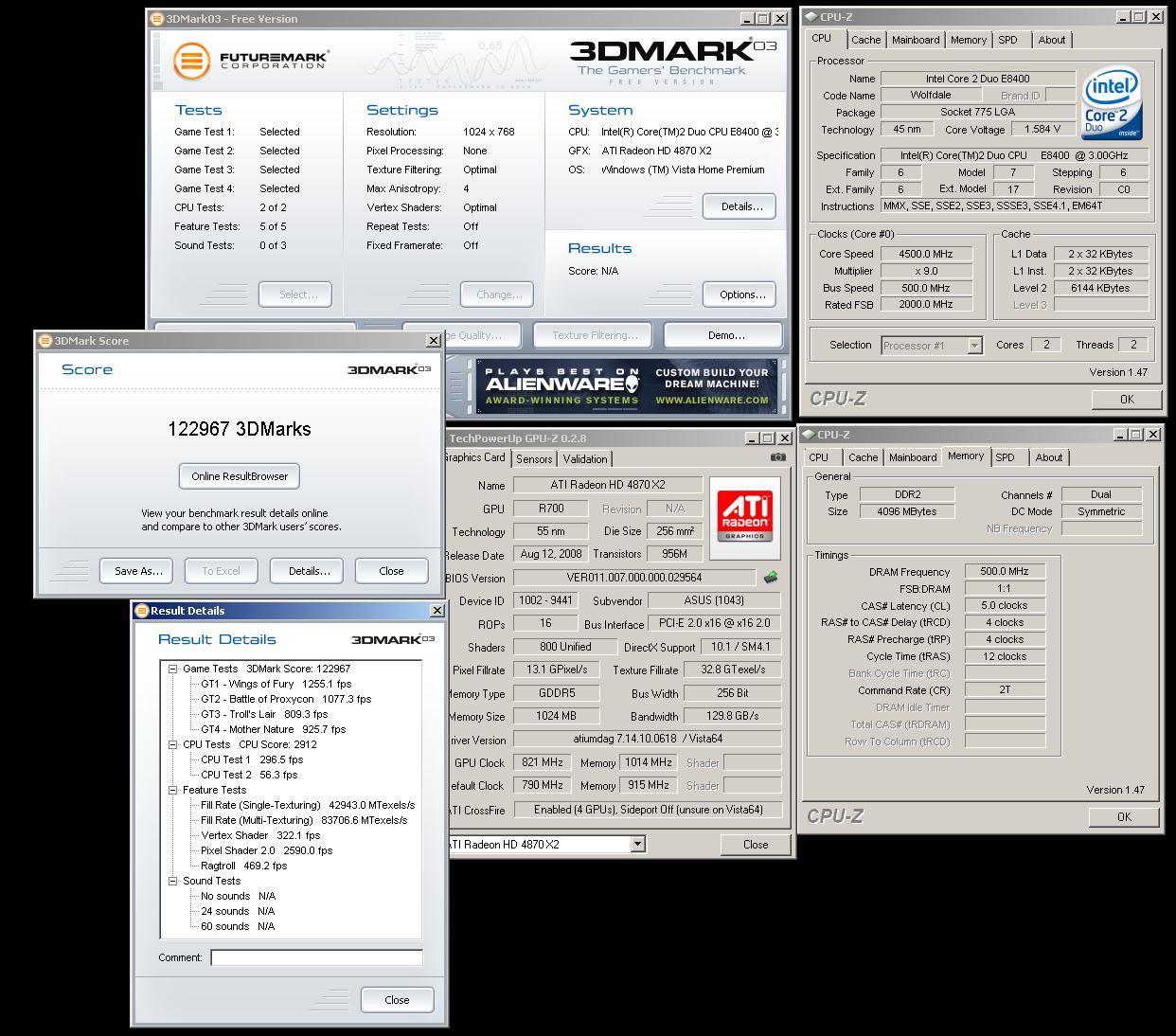Click Close in 3DMark Score dialog
This screenshot has height=1036, width=1176.
coord(391,571)
